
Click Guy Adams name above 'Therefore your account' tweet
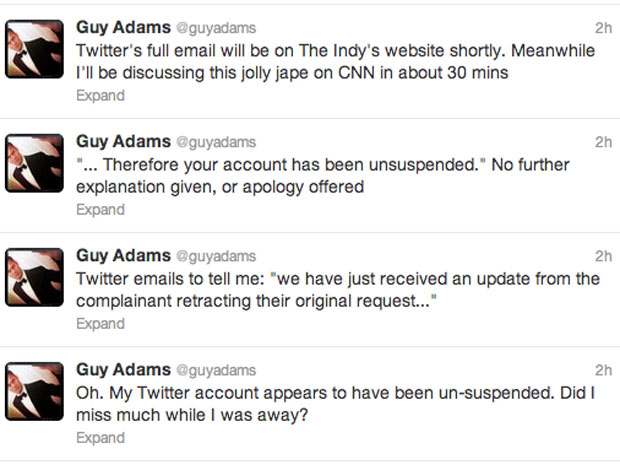point(122,142)
